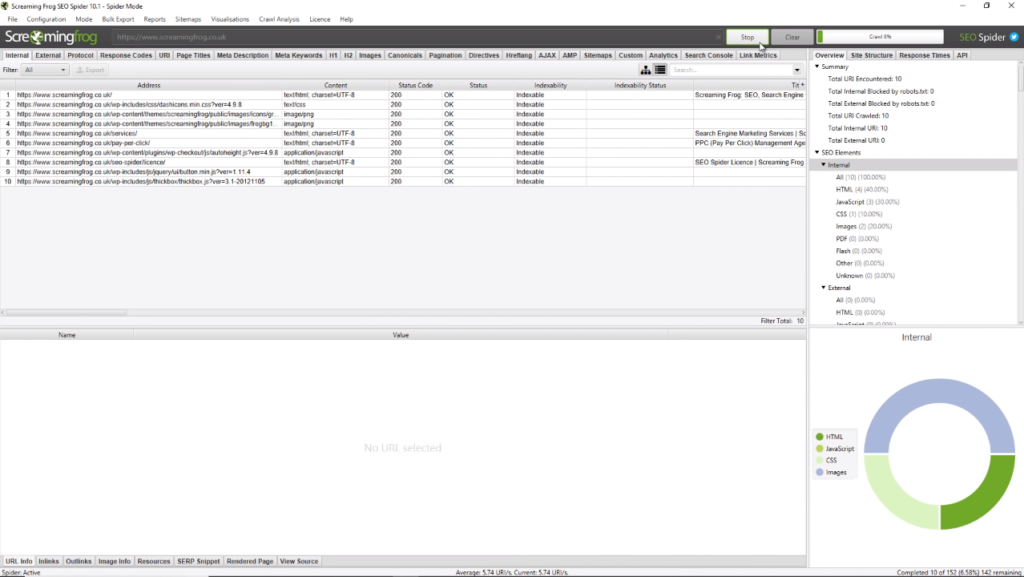Open the Response Times tab
The image size is (1024, 577).
point(924,55)
